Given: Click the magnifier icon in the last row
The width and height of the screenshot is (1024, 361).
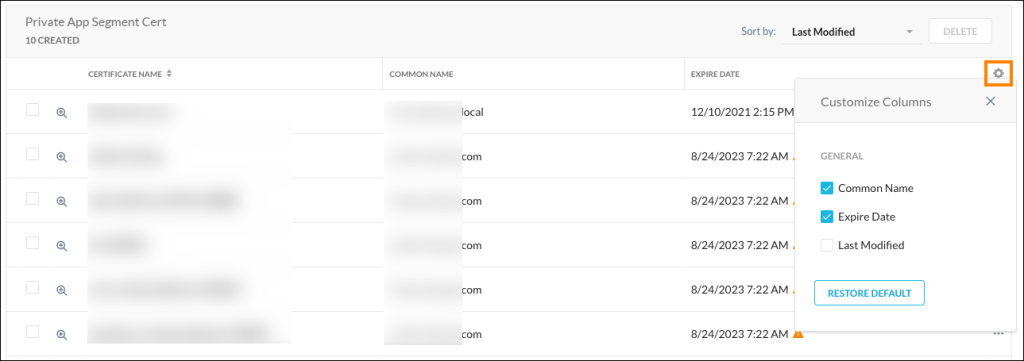Looking at the screenshot, I should coord(61,334).
